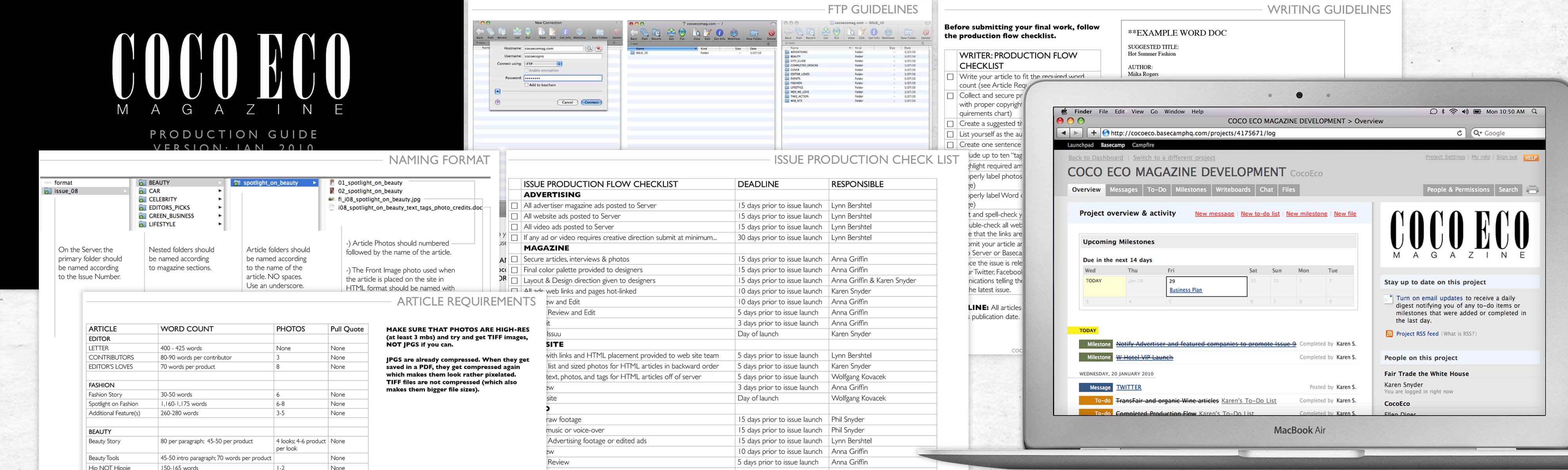Open the Go menu in the Mac menu bar
This screenshot has height=470, width=1568.
(x=1154, y=112)
